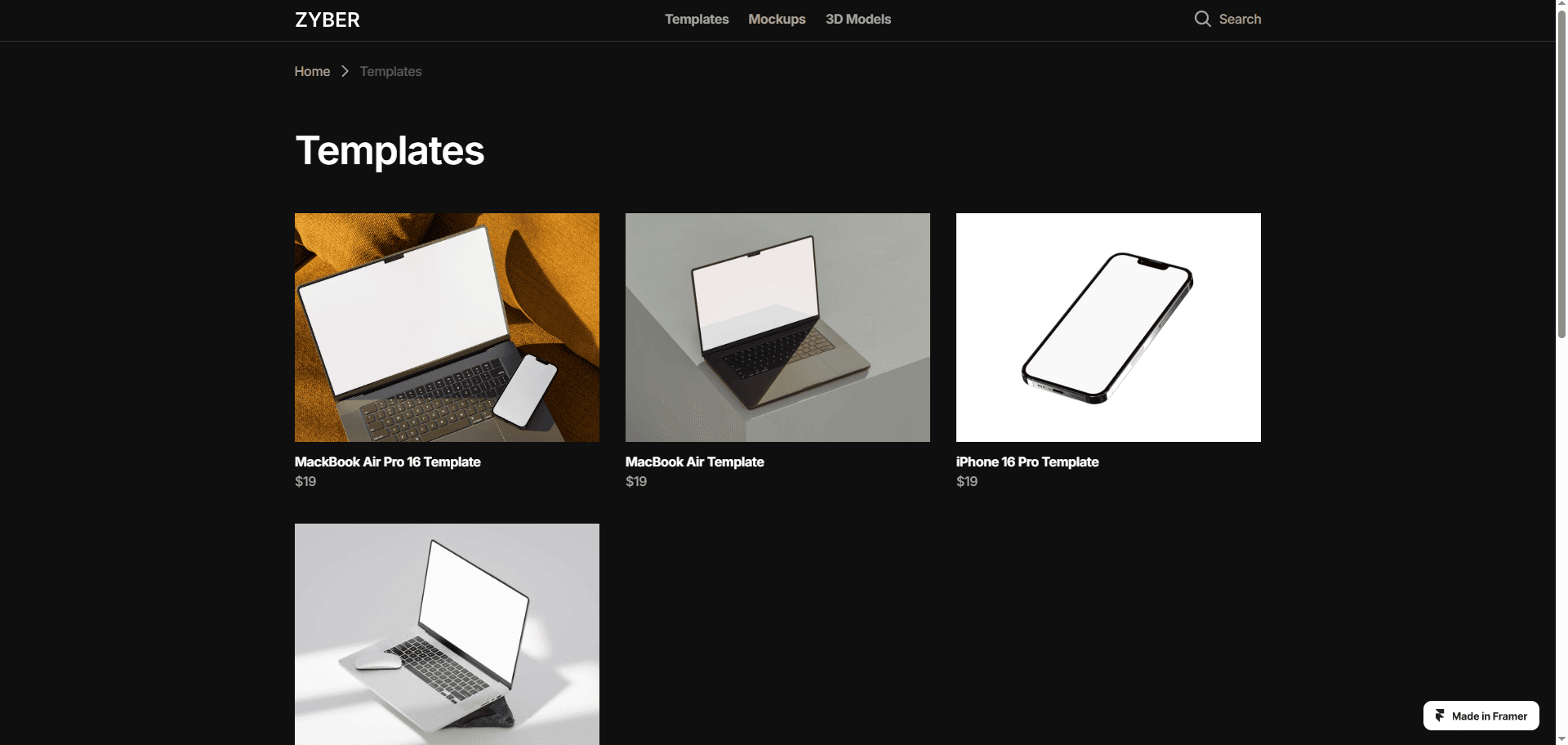Open the iPhone 16 Pro Template thumbnail
Viewport: 1568px width, 745px height.
[x=1108, y=328]
